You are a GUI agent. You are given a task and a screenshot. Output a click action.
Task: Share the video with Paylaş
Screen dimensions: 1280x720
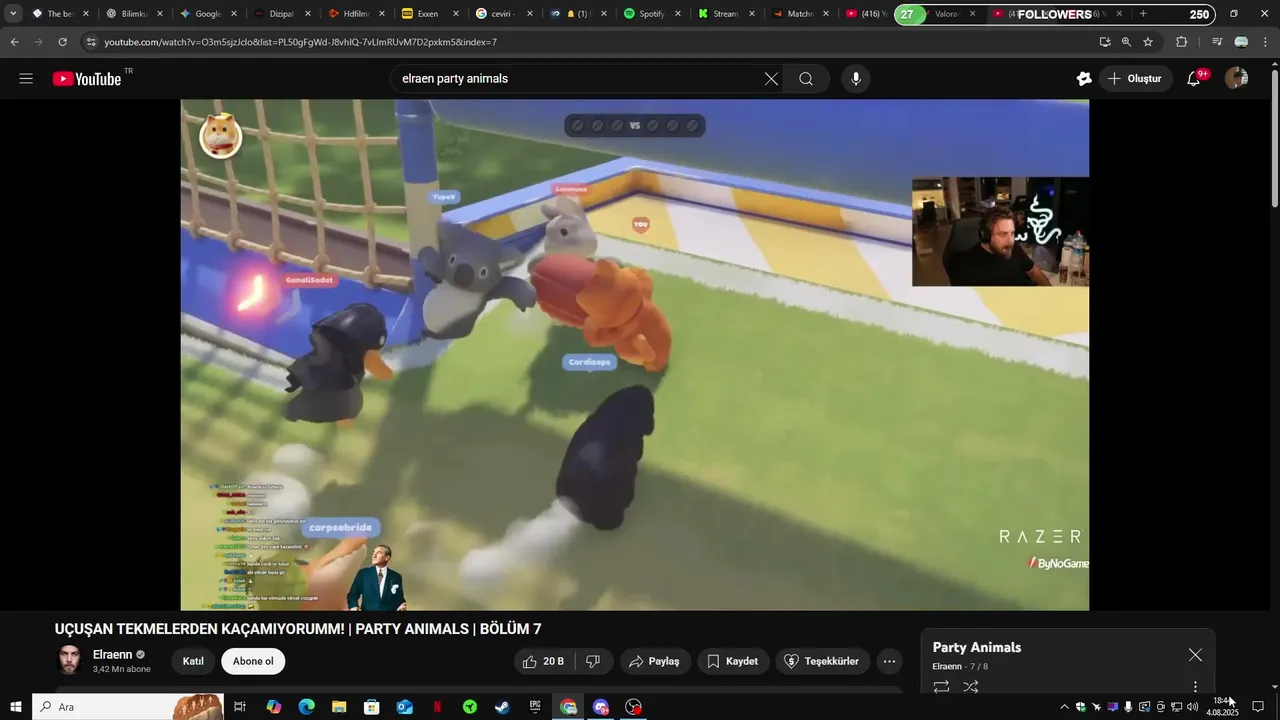pyautogui.click(x=654, y=661)
